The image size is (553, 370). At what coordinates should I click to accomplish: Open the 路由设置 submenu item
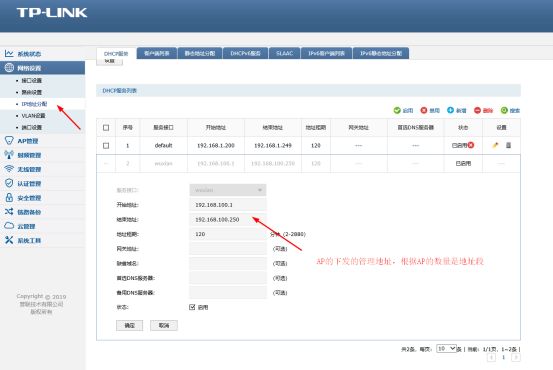[32, 92]
